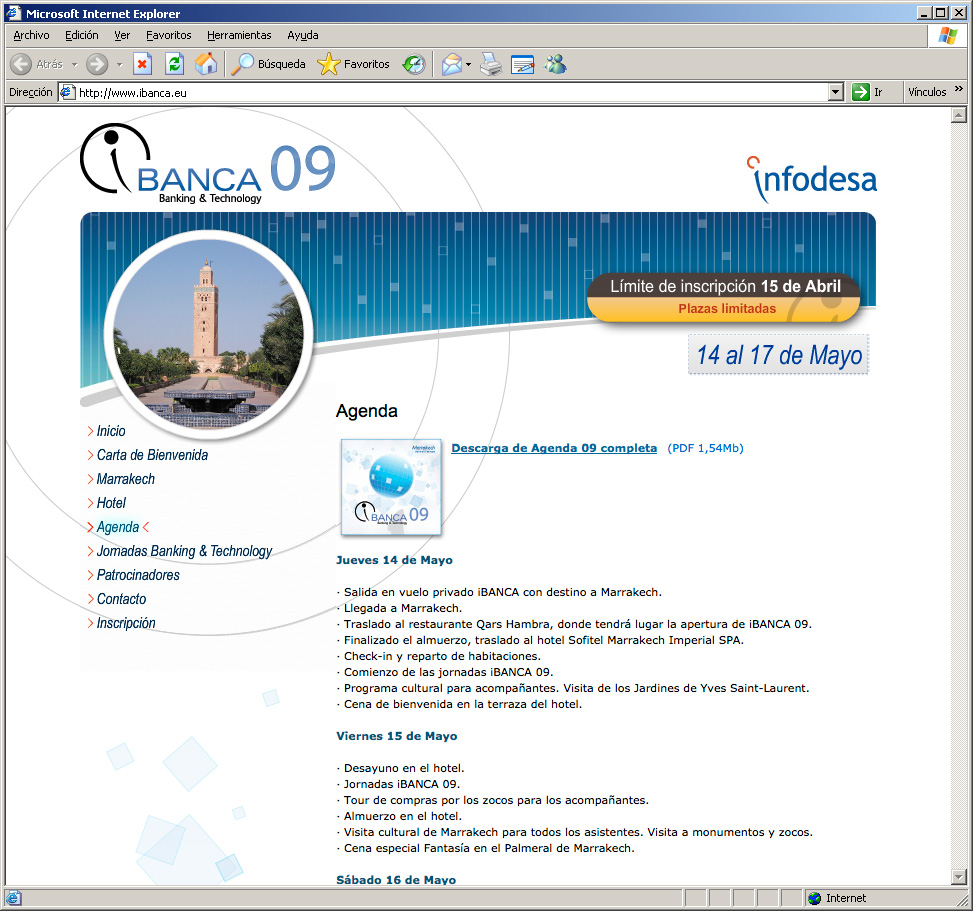Click the Agenda 09 PDF cover thumbnail
The height and width of the screenshot is (911, 973).
click(391, 487)
